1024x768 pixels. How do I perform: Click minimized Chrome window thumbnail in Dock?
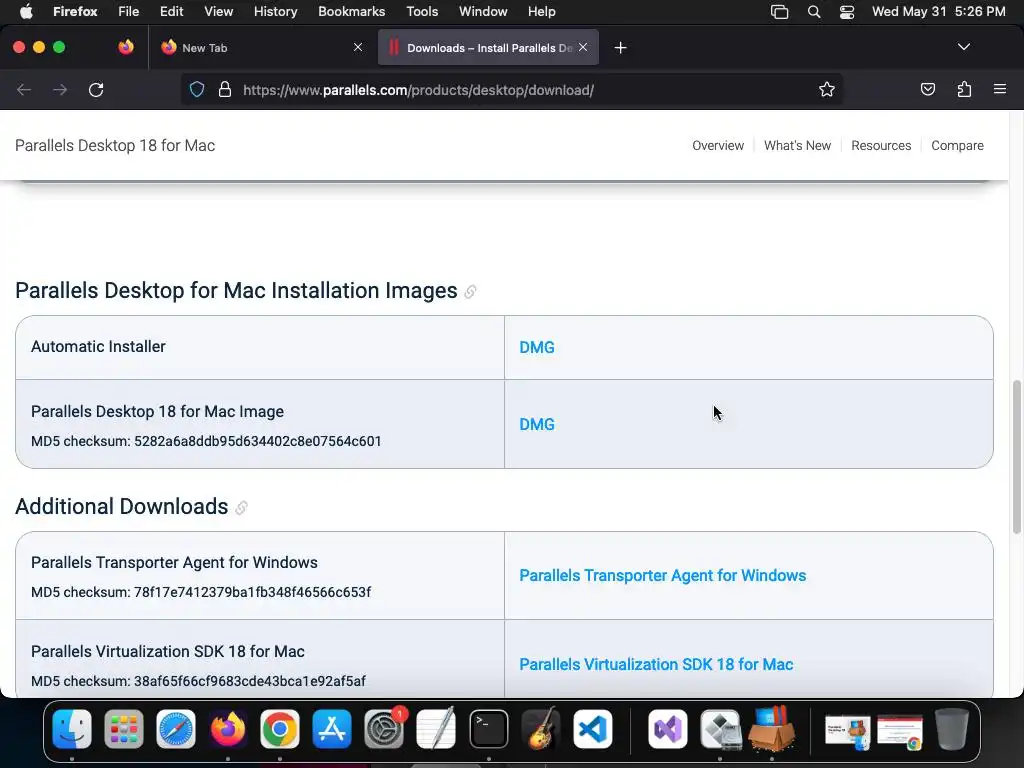tap(900, 731)
